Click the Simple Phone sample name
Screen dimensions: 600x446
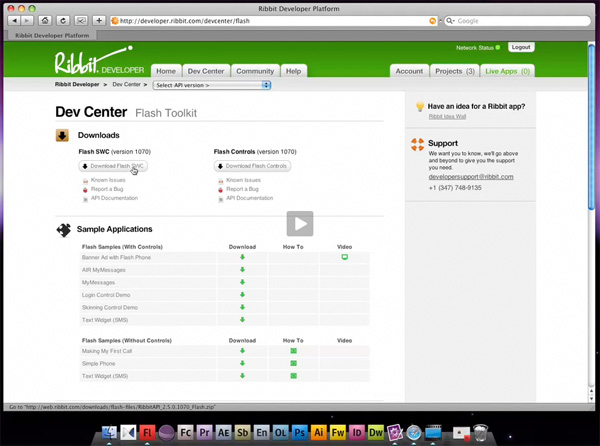click(x=98, y=363)
